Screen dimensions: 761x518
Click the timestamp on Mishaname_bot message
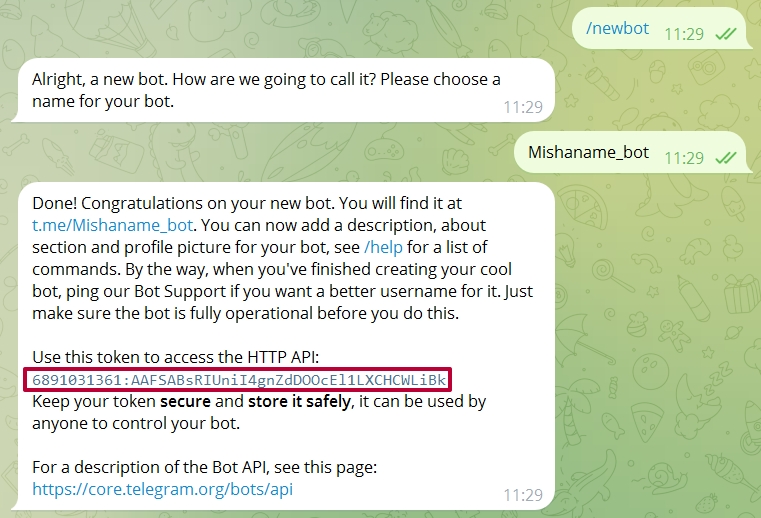pos(684,158)
